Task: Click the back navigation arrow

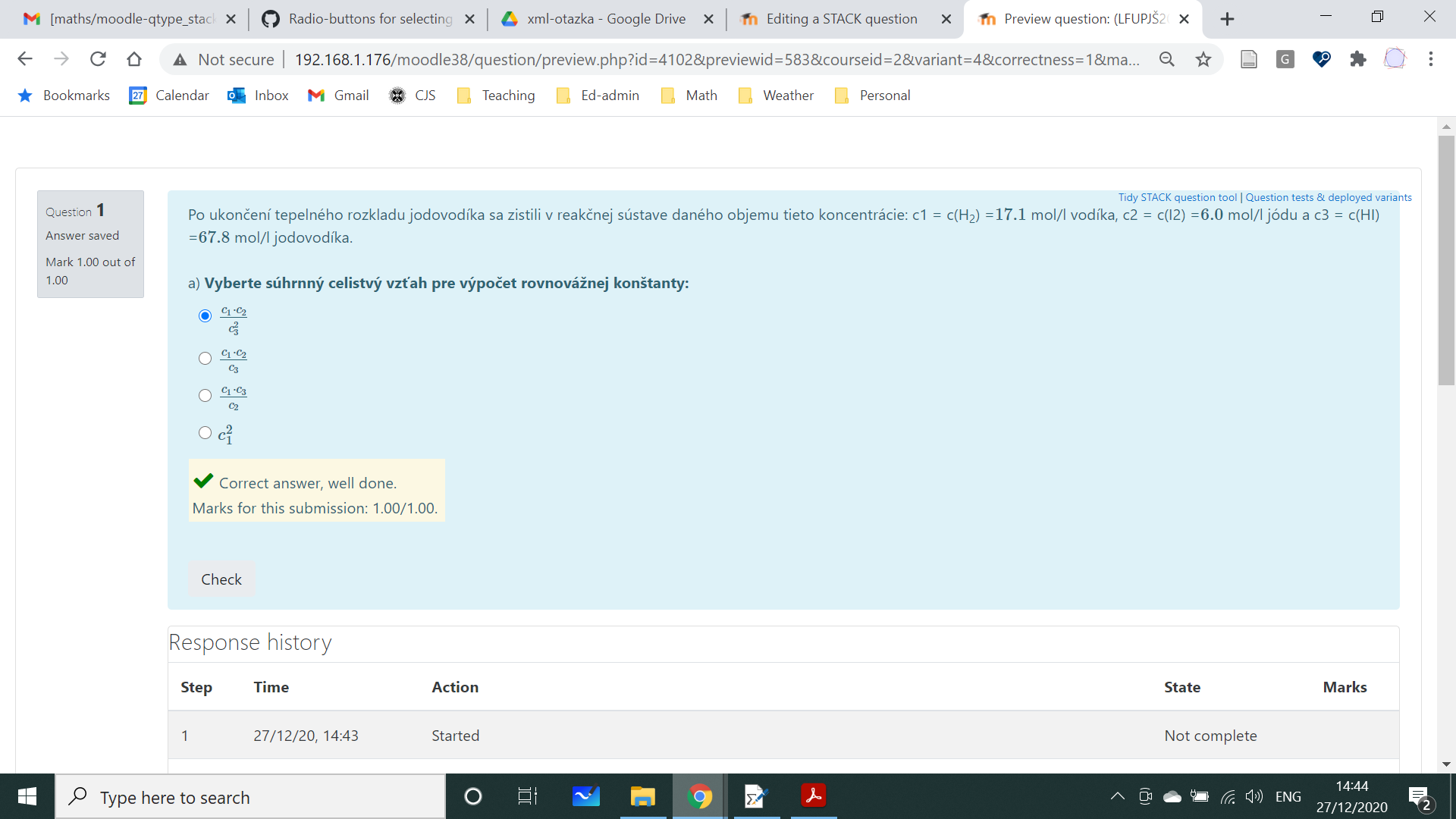Action: click(25, 58)
